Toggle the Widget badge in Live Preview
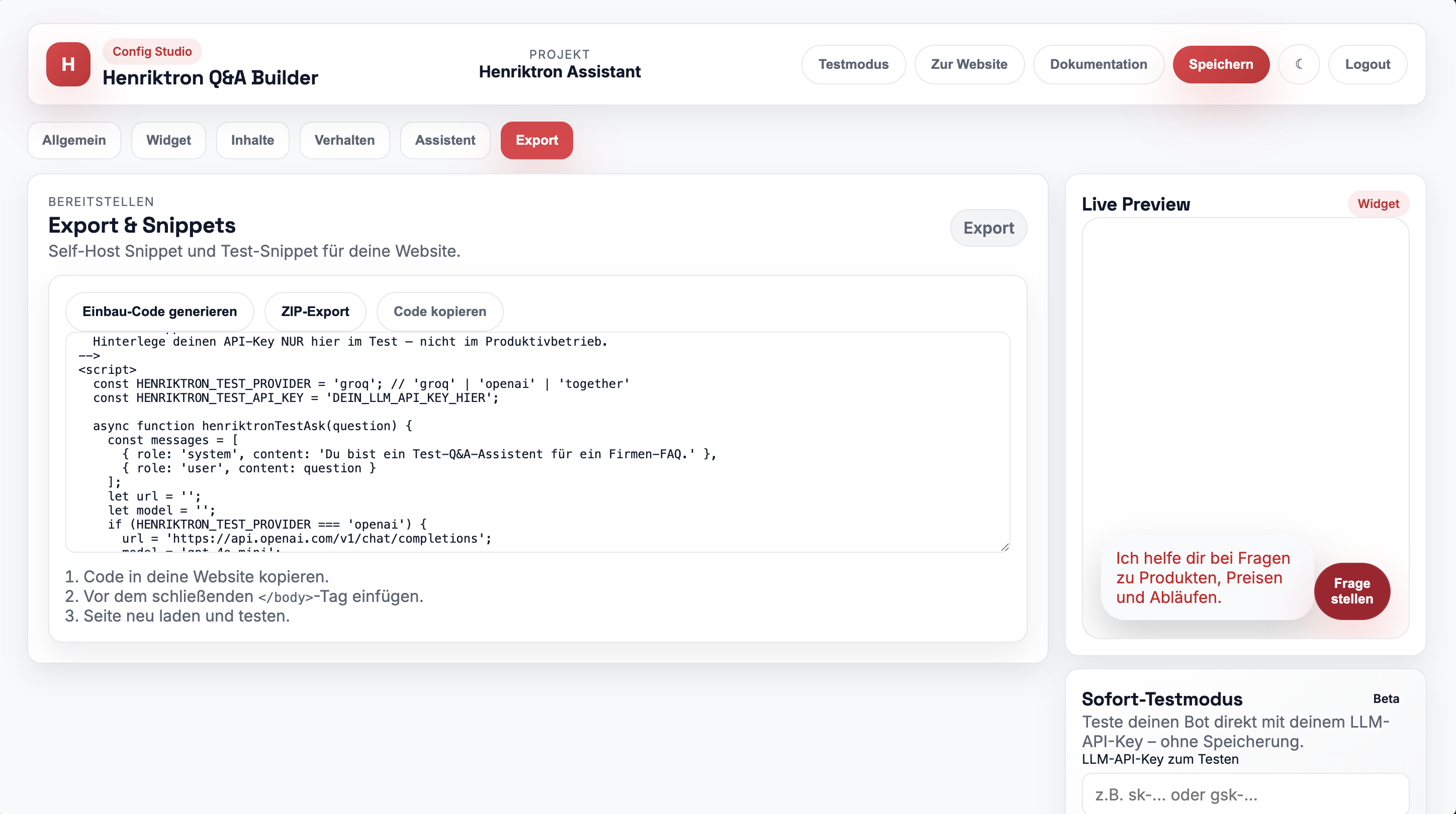Image resolution: width=1456 pixels, height=814 pixels. (x=1378, y=203)
